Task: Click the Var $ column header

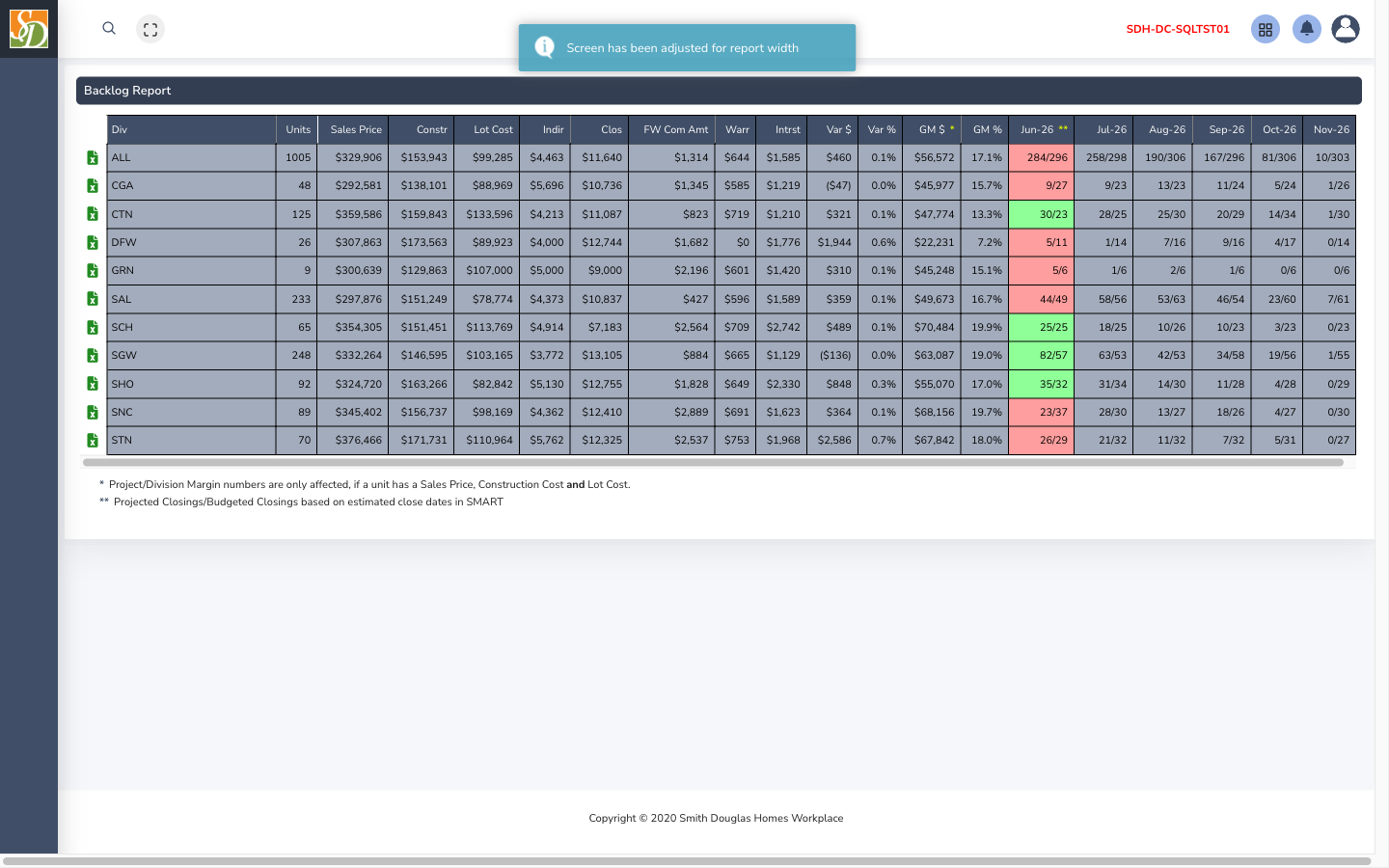Action: coord(832,129)
